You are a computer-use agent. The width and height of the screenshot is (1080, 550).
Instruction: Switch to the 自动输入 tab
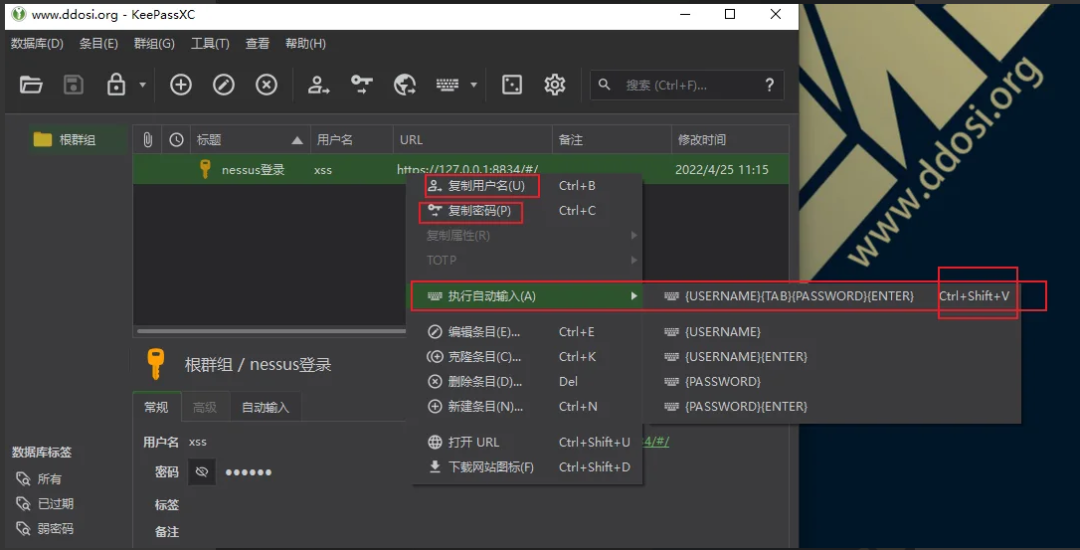click(265, 408)
